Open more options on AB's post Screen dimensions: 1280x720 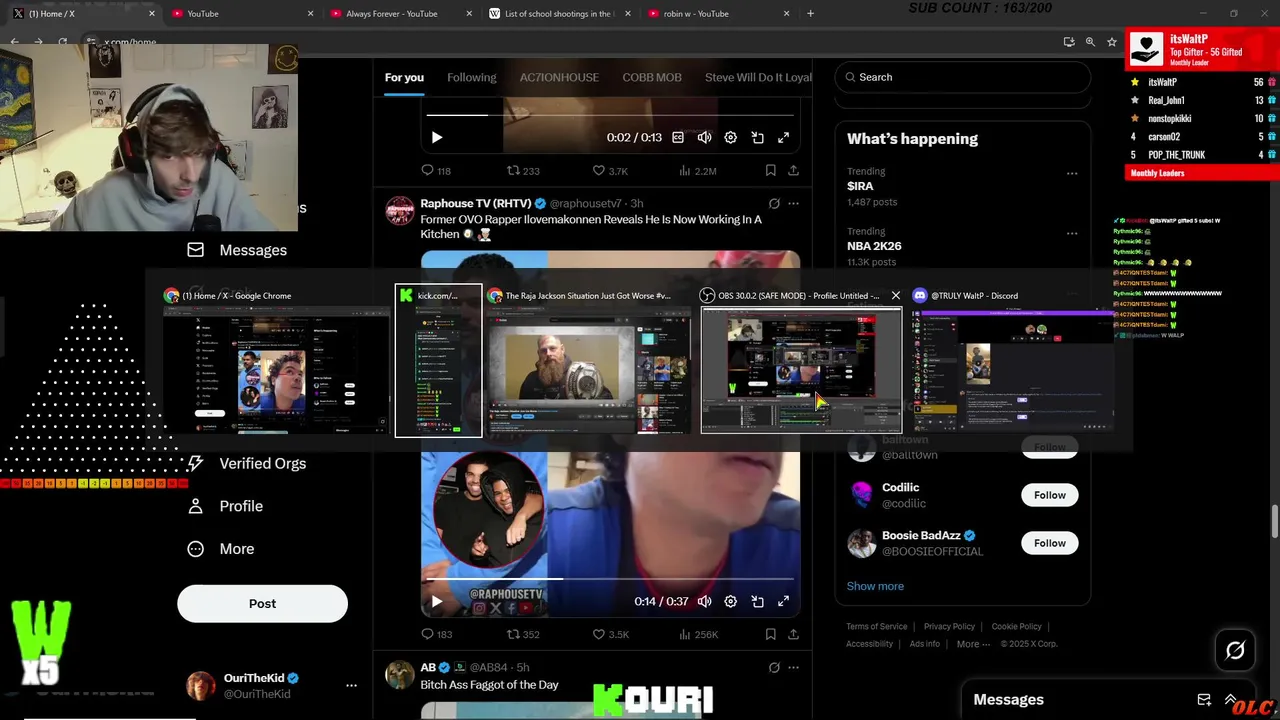[x=793, y=667]
